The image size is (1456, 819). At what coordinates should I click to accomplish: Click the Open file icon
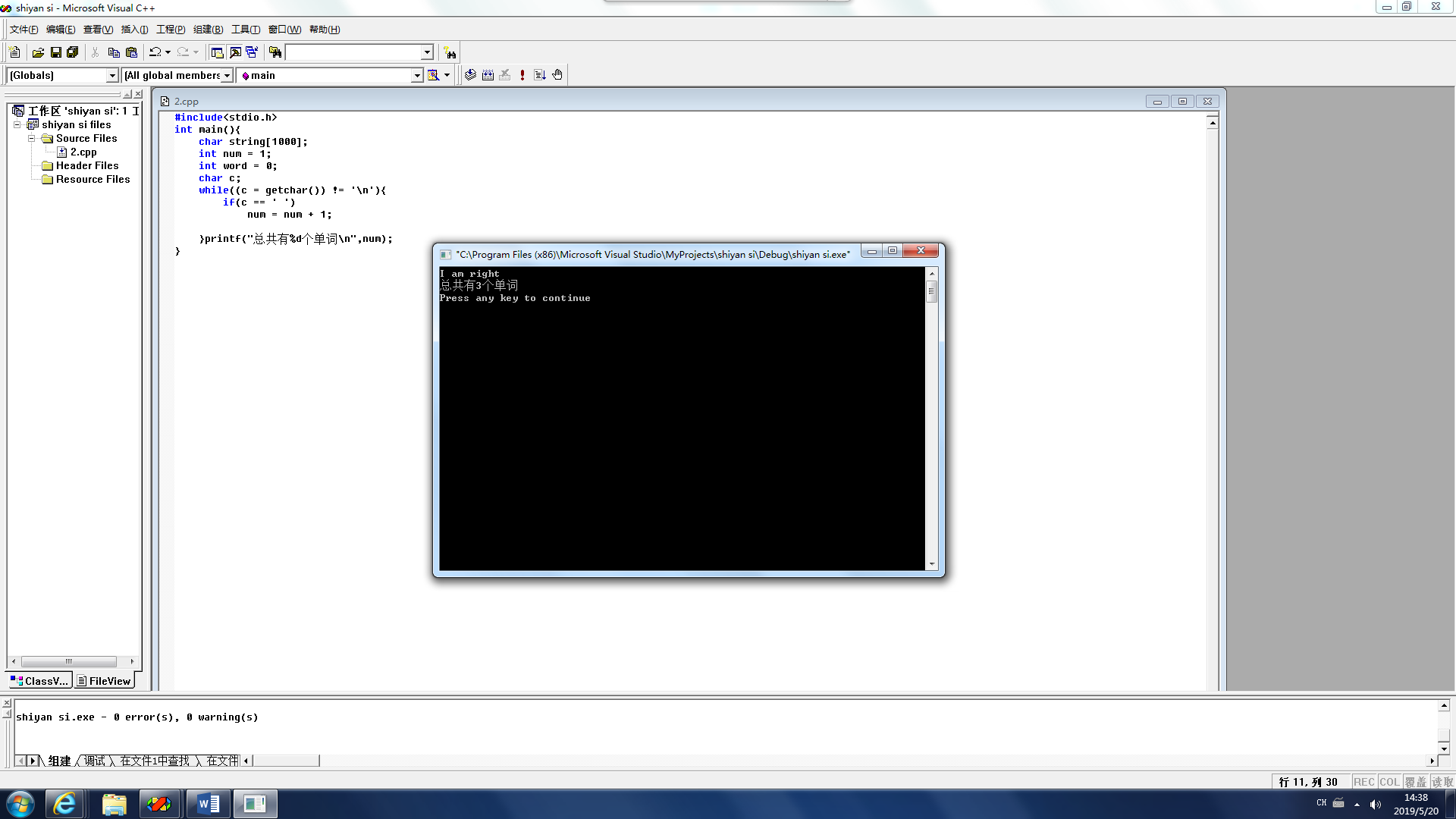click(38, 52)
